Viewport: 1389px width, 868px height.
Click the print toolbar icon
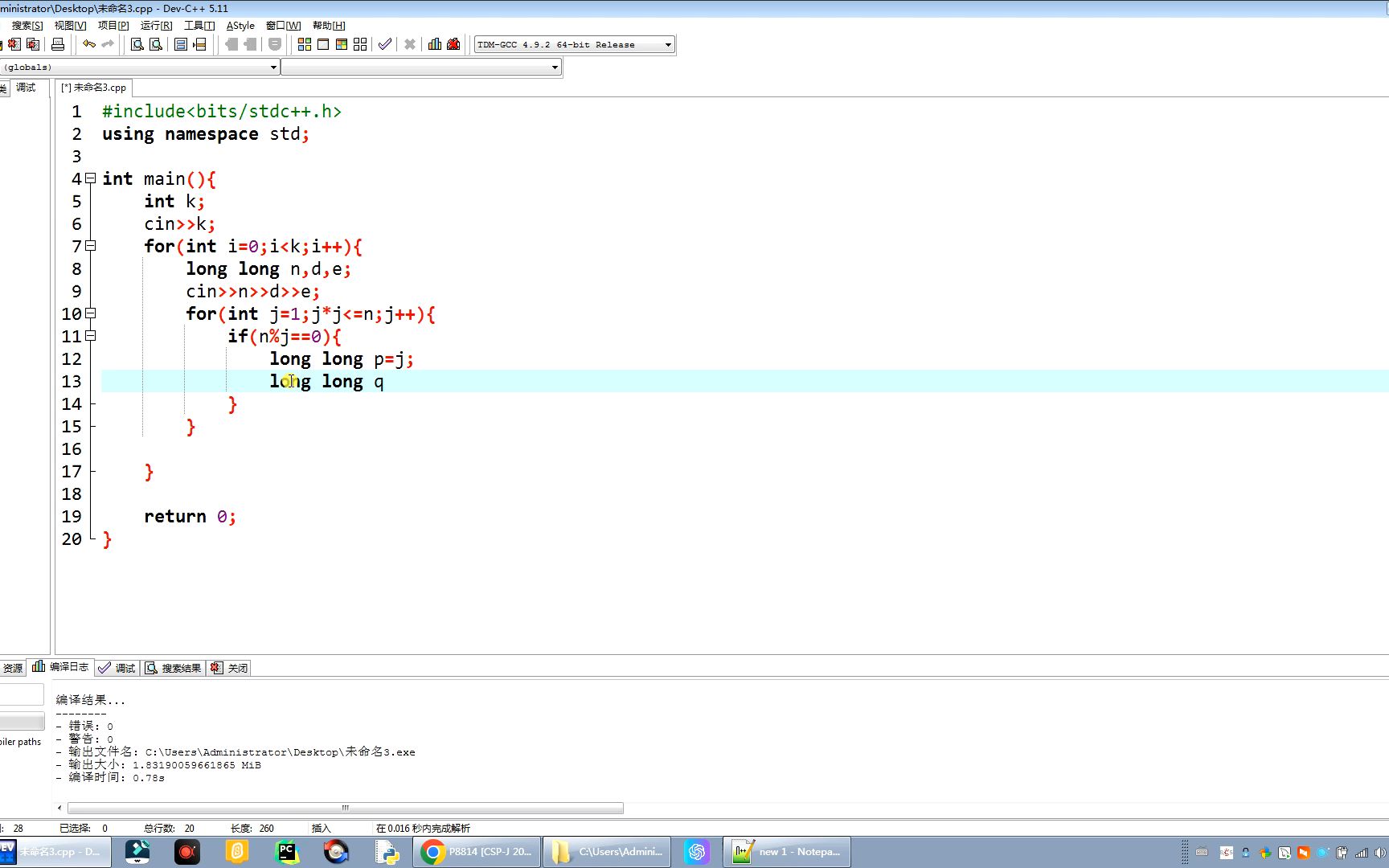tap(58, 44)
